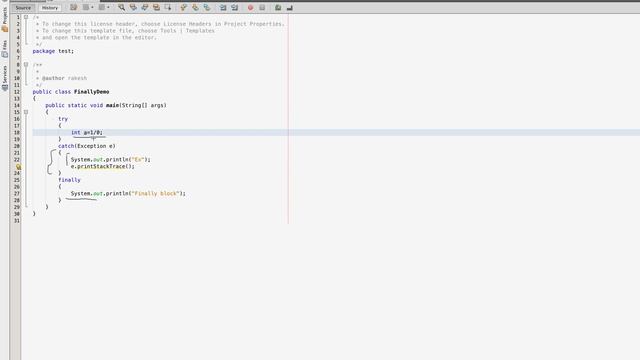Click the println("Ex") statement

111,160
